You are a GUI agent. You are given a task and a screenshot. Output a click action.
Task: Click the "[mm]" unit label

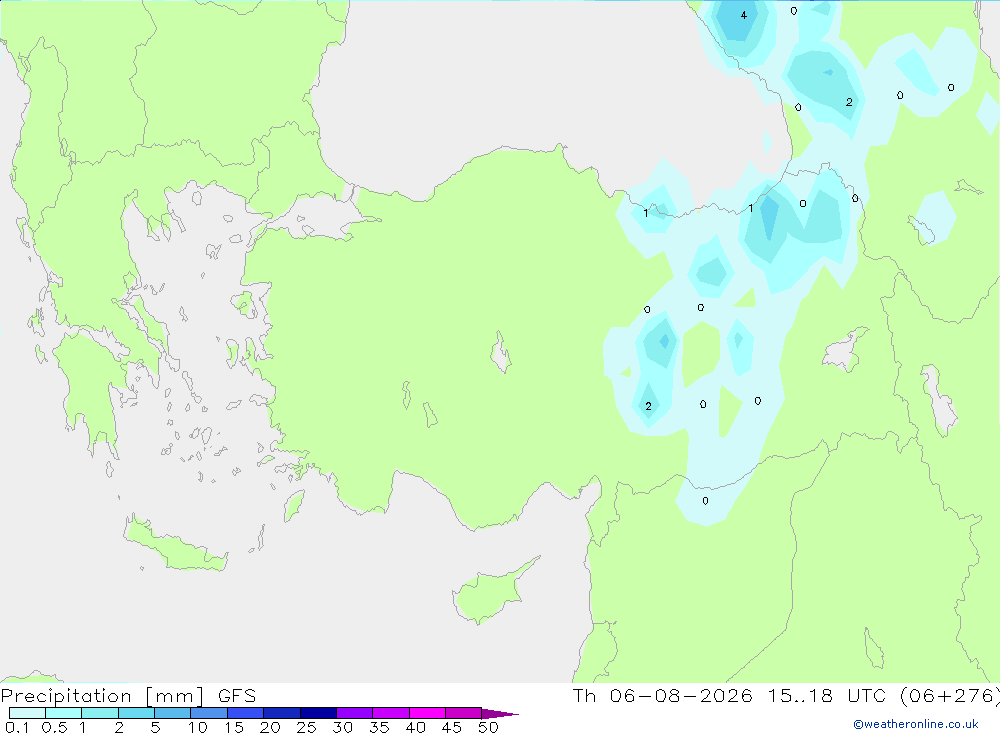[175, 696]
